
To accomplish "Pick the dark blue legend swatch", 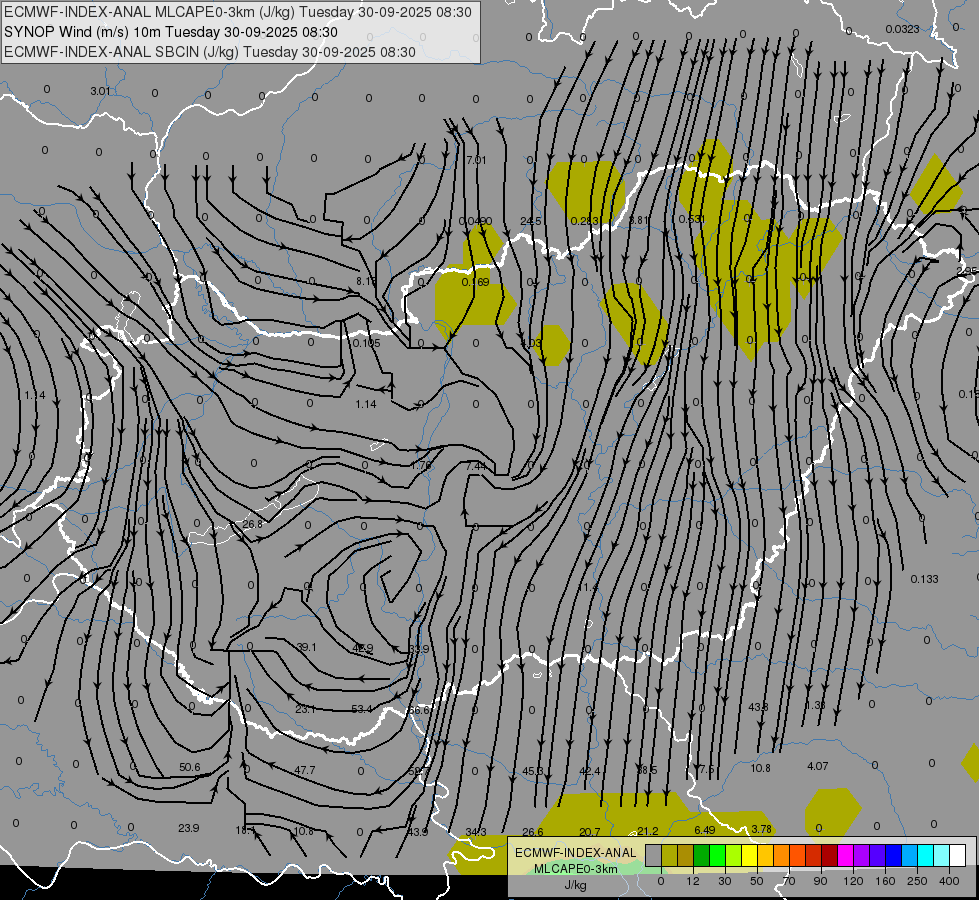I will [893, 856].
